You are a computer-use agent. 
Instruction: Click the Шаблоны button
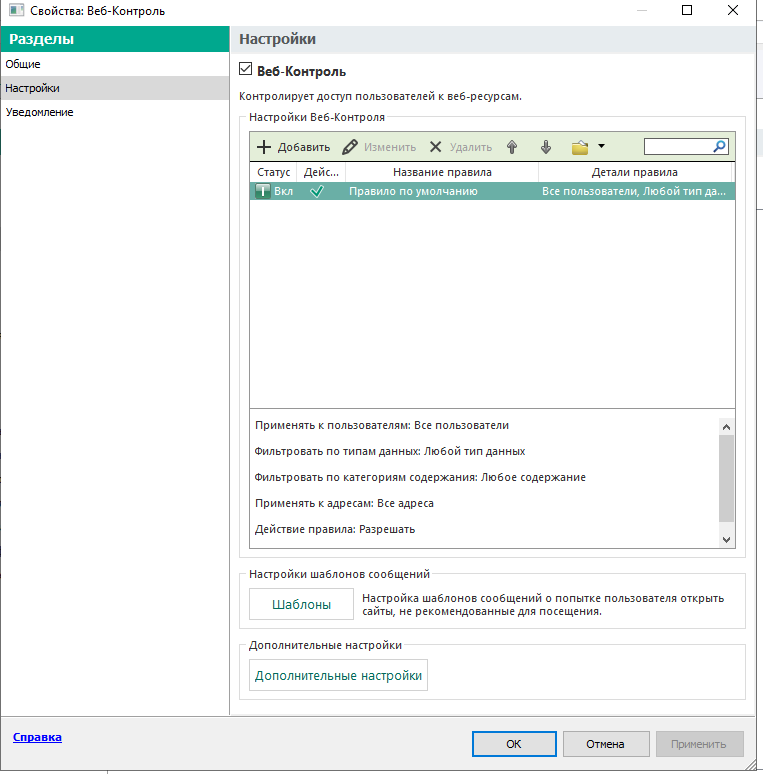[301, 604]
